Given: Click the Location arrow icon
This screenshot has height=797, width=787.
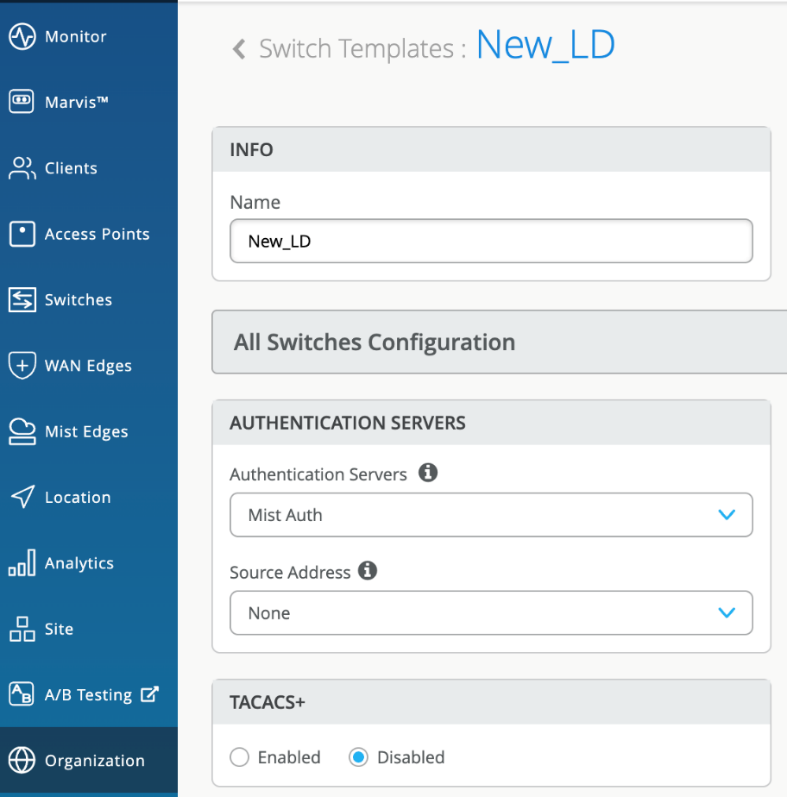Looking at the screenshot, I should 22,497.
